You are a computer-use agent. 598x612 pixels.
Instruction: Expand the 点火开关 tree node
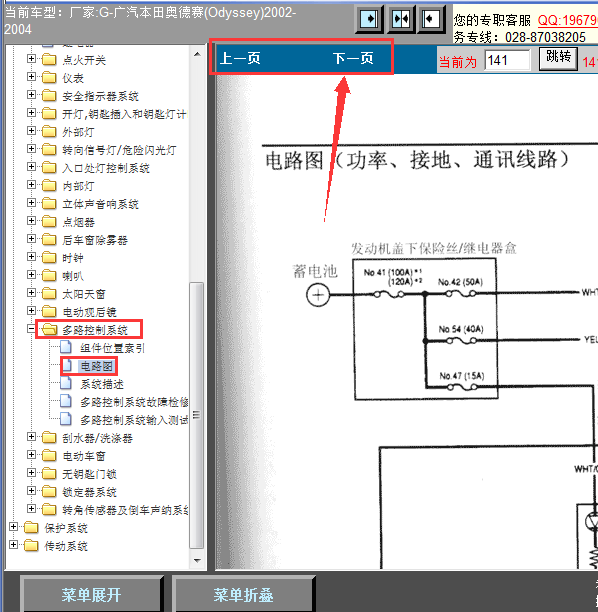click(x=31, y=59)
